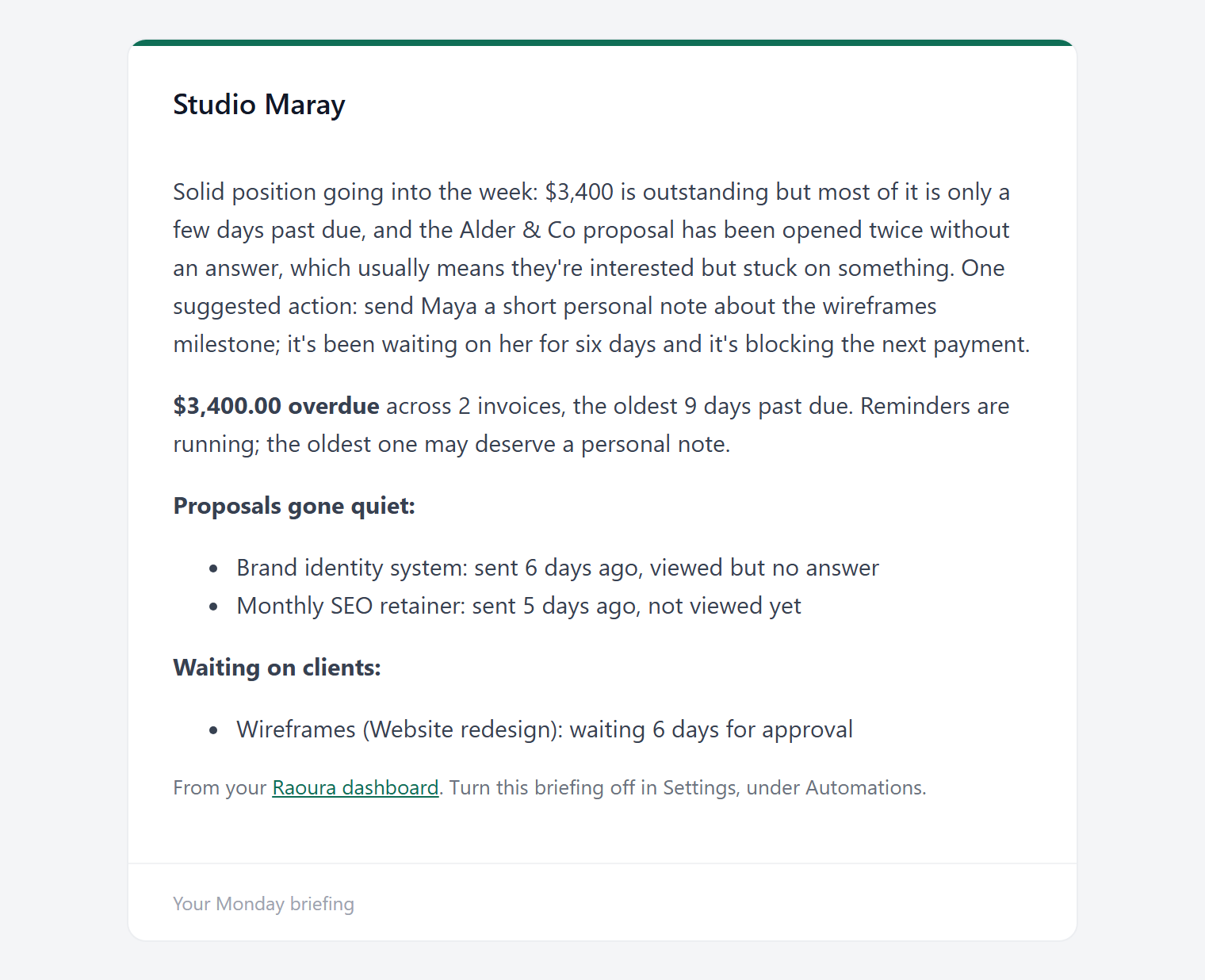Click the Studio Maray heading
Image resolution: width=1205 pixels, height=980 pixels.
259,105
